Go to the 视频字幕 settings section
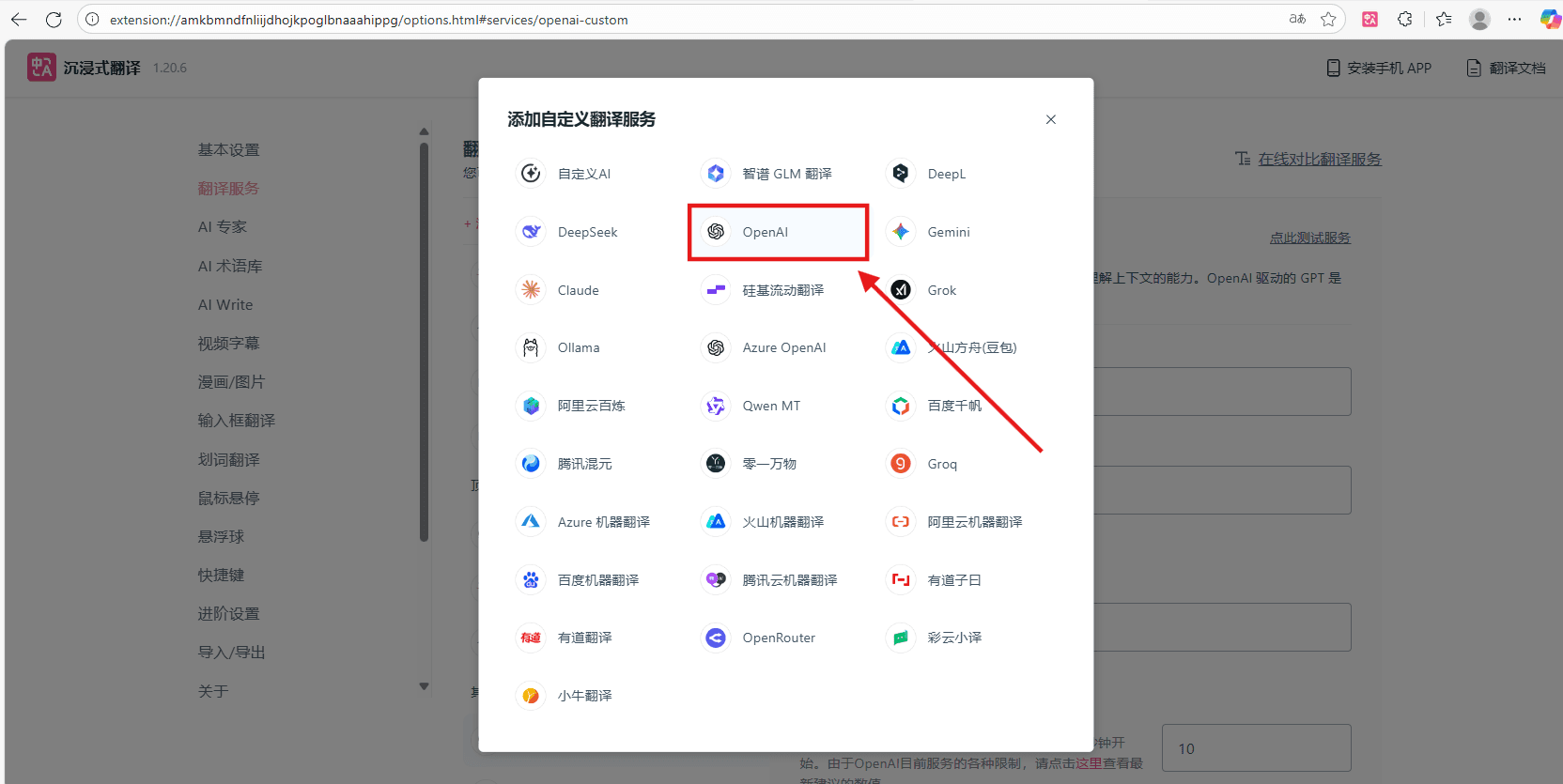This screenshot has height=784, width=1563. tap(228, 344)
